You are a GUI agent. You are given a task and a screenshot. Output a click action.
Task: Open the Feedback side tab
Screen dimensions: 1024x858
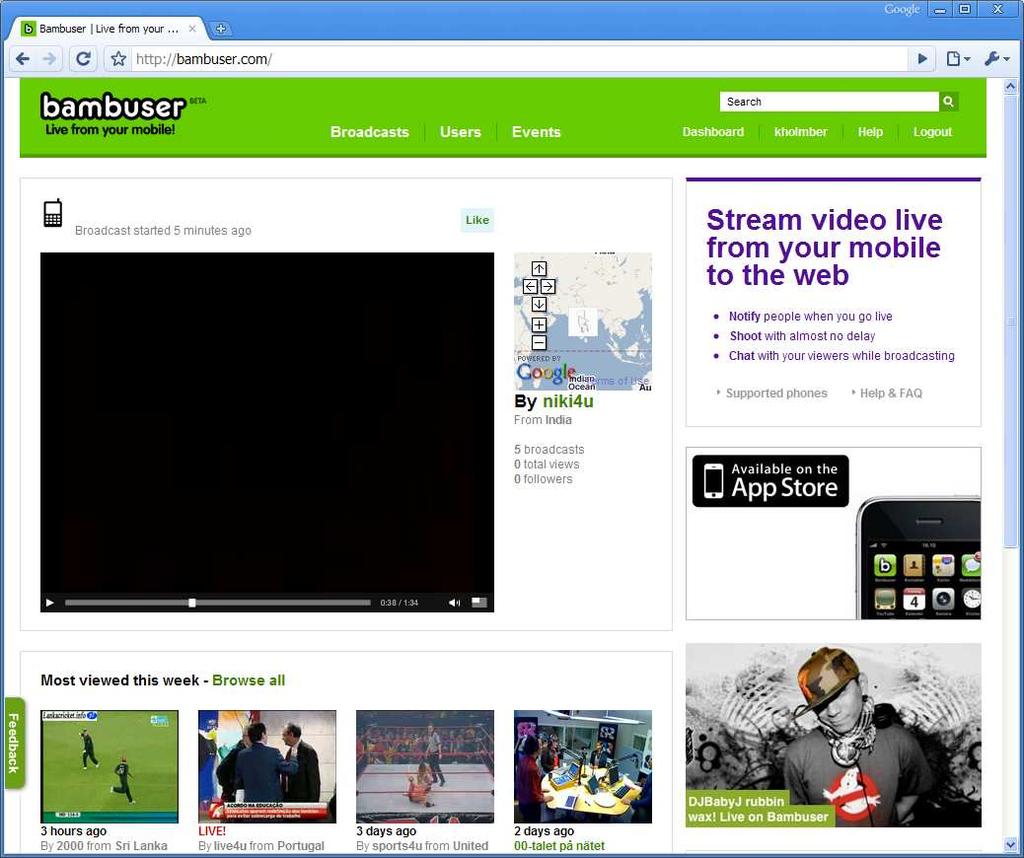click(x=14, y=743)
